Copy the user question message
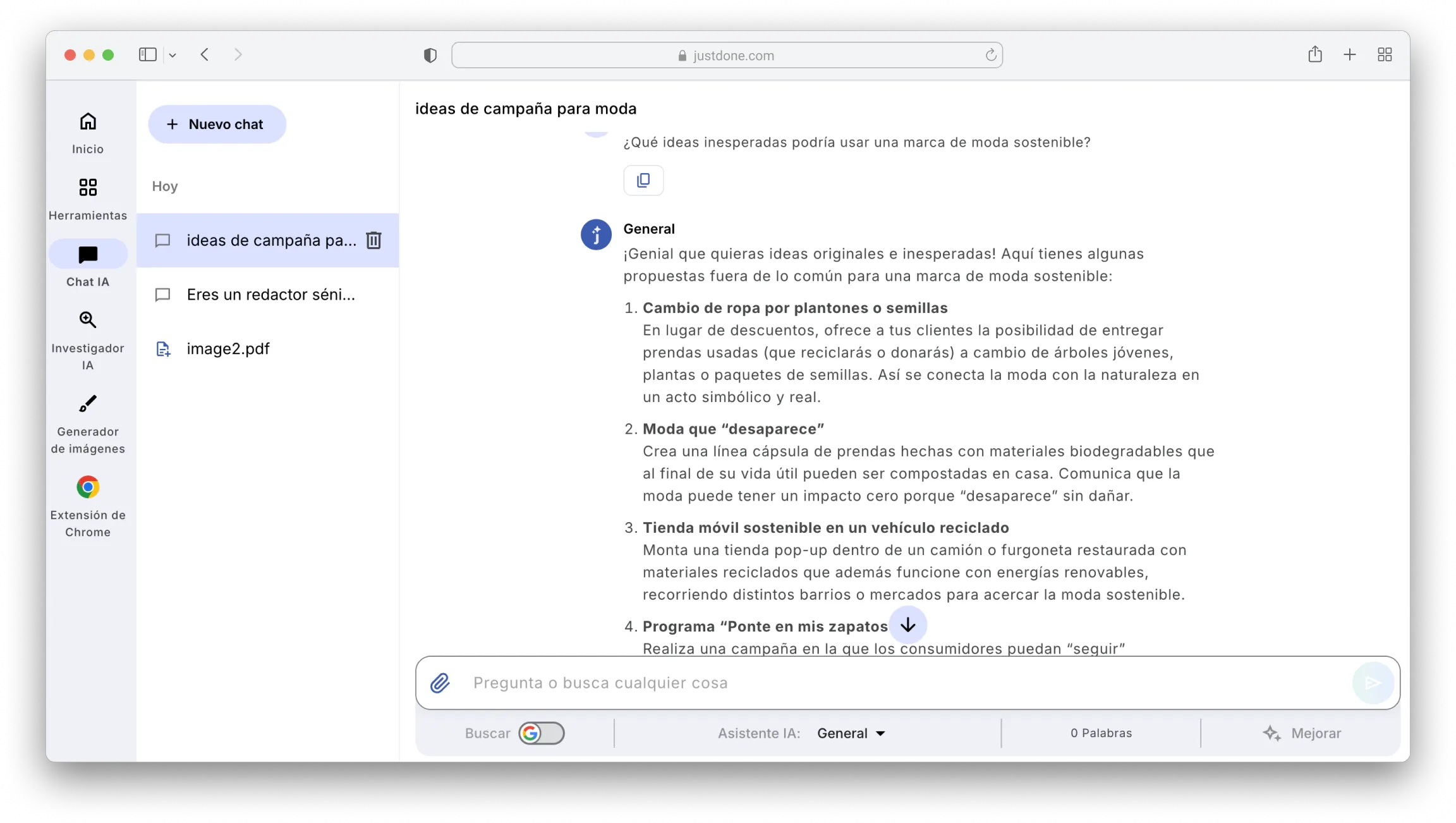Image resolution: width=1456 pixels, height=823 pixels. (x=643, y=181)
